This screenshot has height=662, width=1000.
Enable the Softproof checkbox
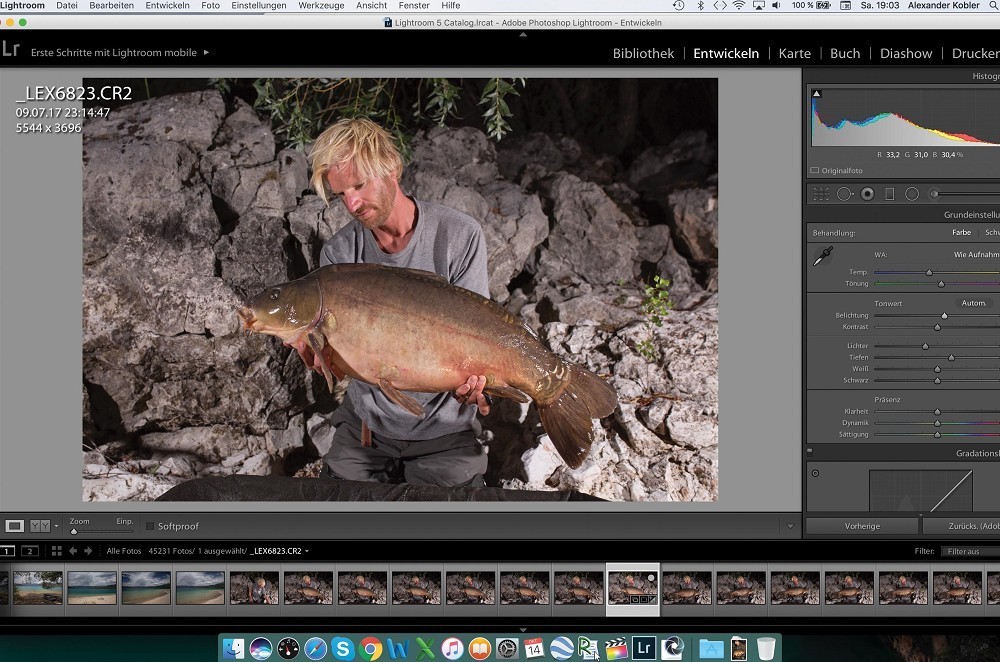[150, 526]
